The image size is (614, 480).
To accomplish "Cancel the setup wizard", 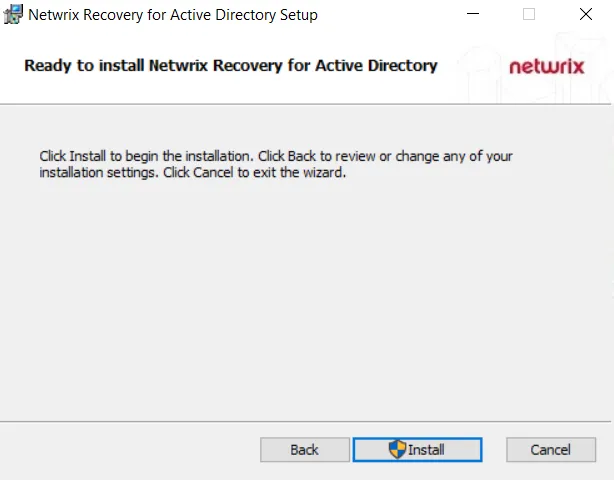I will click(x=551, y=449).
